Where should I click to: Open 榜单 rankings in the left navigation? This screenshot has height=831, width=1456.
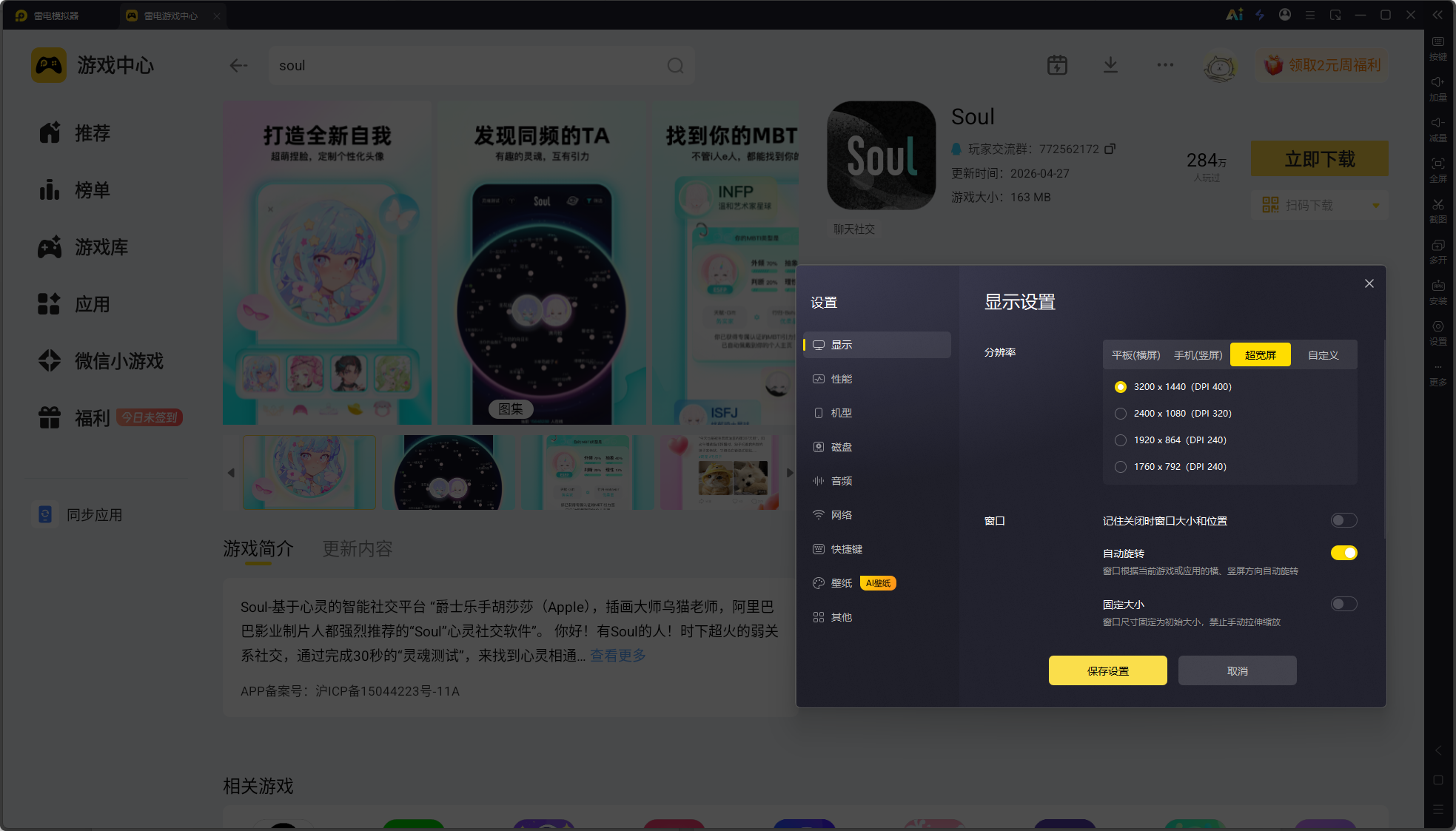click(74, 190)
